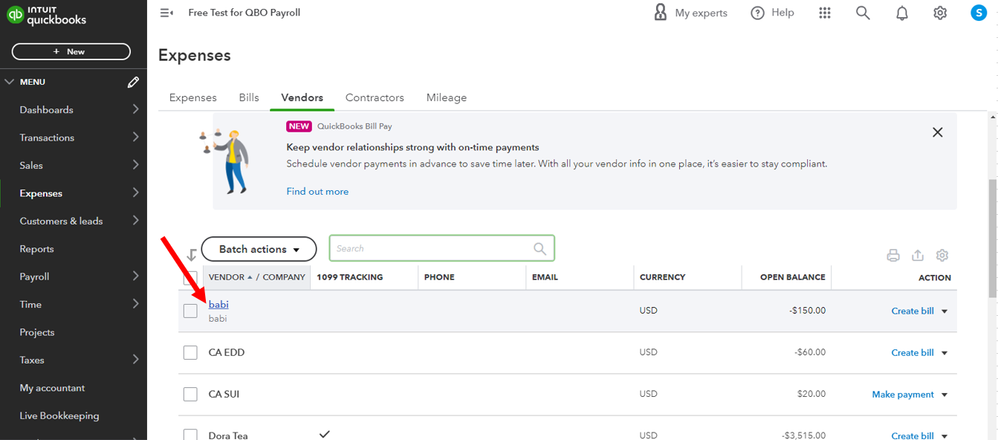Click the magnifier search icon in the header
Screen dimensions: 998x440
[862, 13]
